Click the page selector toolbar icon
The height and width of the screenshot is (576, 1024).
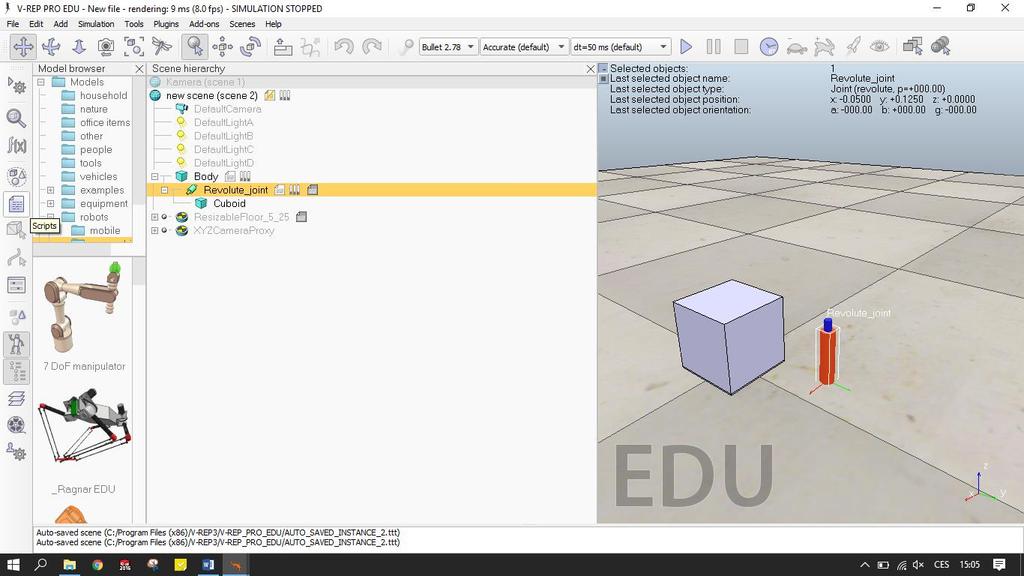coord(912,46)
